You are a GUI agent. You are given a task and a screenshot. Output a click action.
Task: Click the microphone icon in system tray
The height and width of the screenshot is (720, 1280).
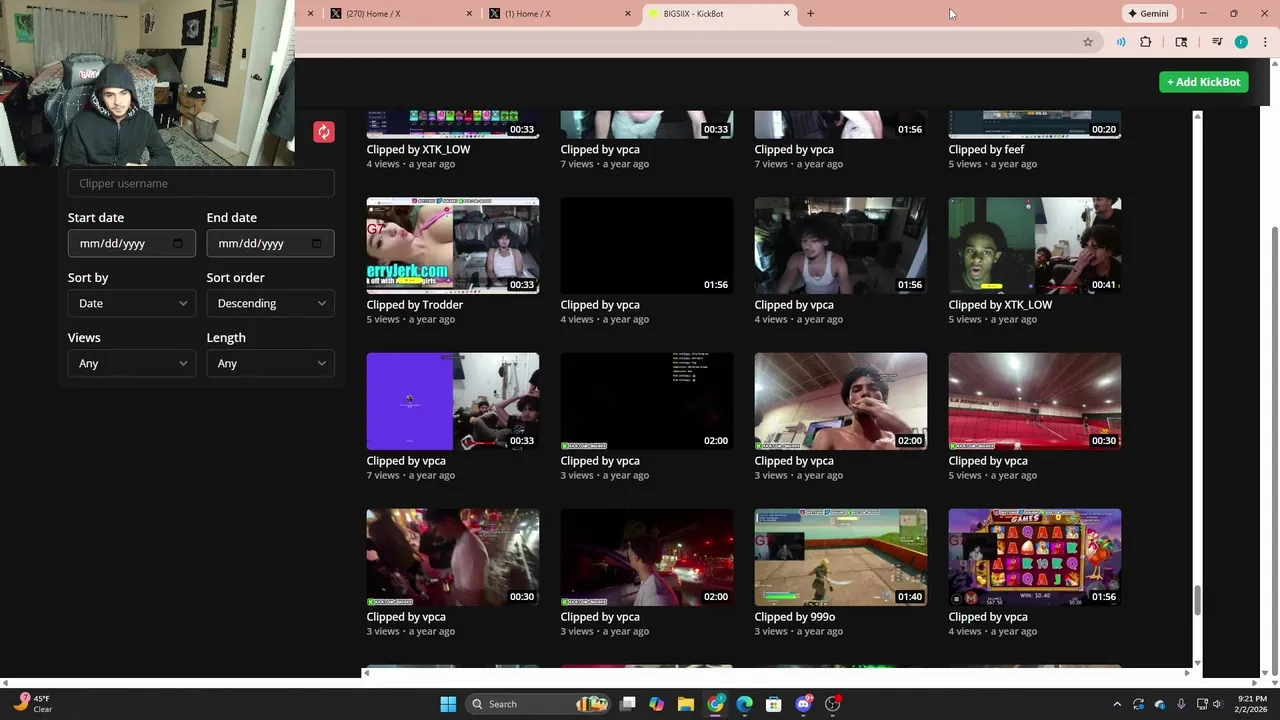click(x=1181, y=704)
